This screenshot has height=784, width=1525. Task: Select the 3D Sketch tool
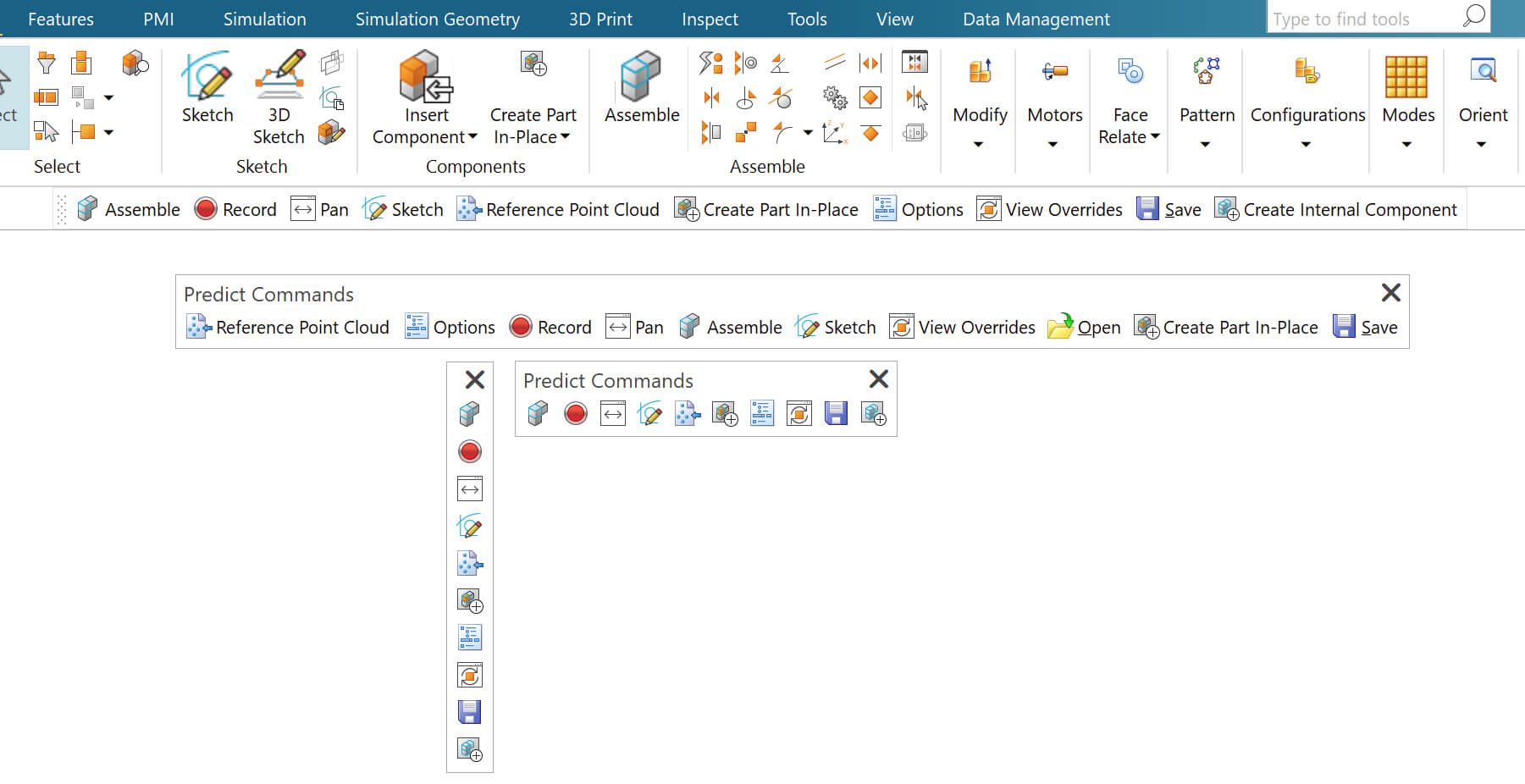(x=279, y=97)
